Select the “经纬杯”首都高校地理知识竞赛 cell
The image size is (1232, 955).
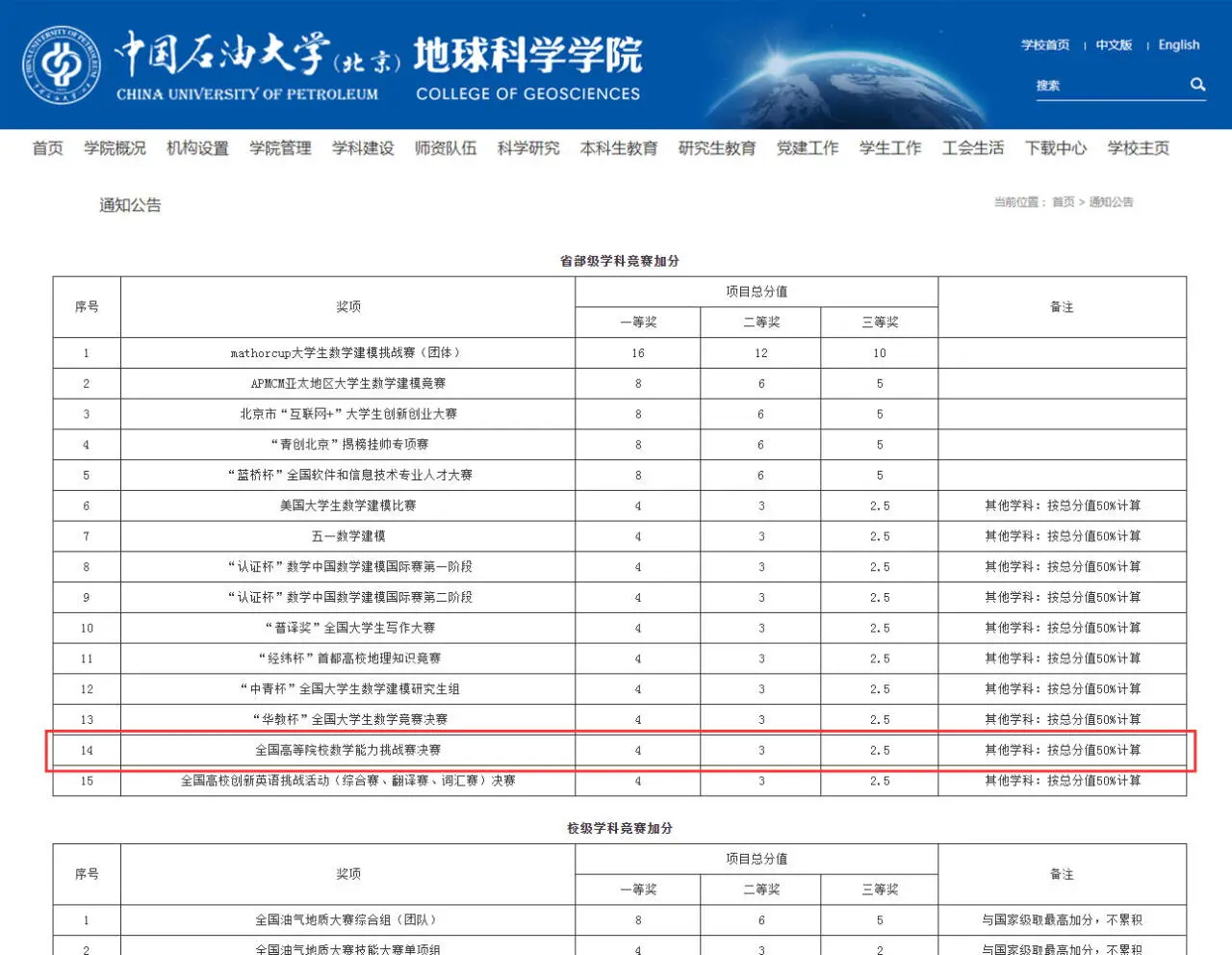tap(348, 658)
